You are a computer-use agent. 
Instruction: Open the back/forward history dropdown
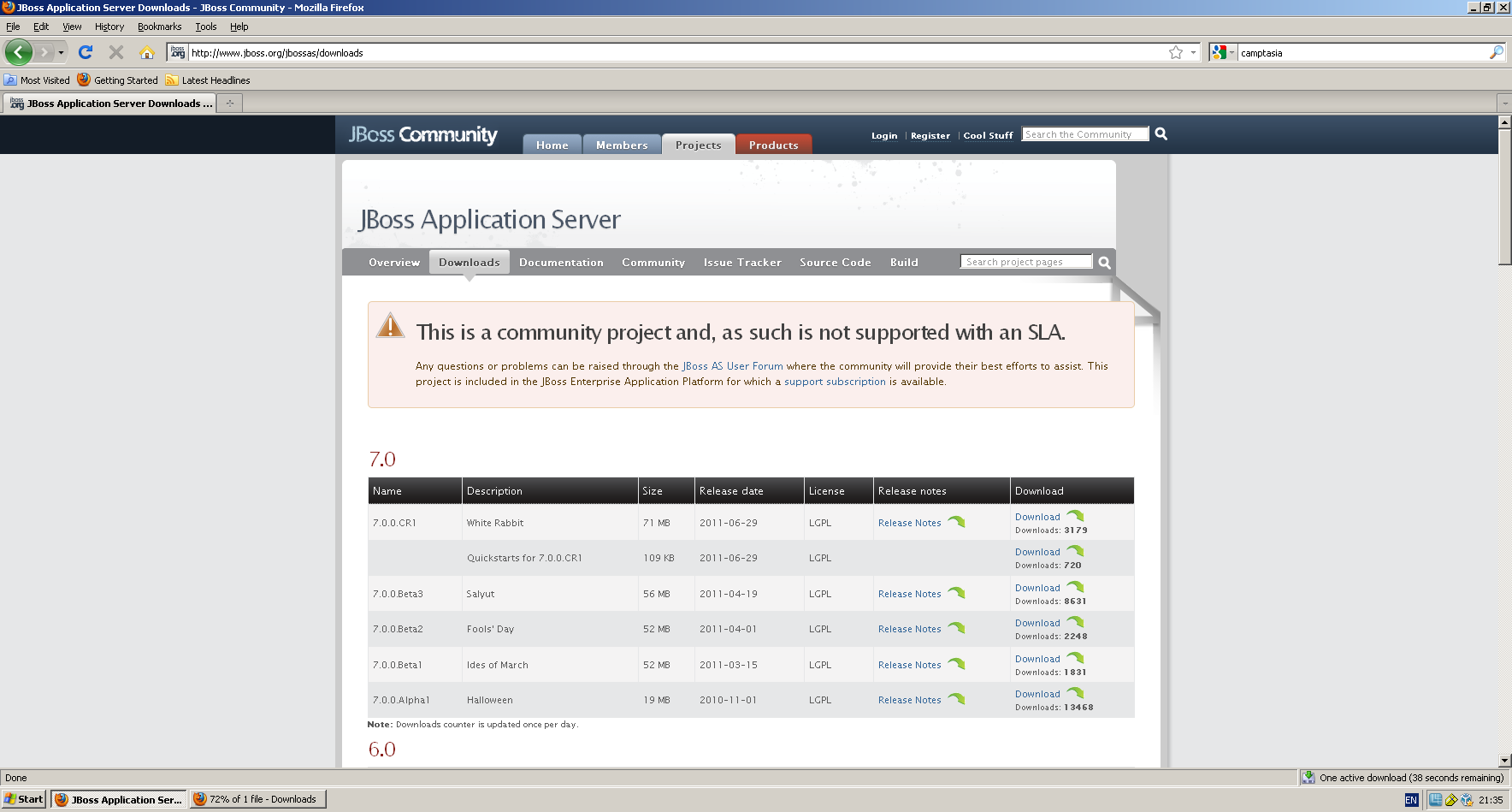[x=59, y=52]
